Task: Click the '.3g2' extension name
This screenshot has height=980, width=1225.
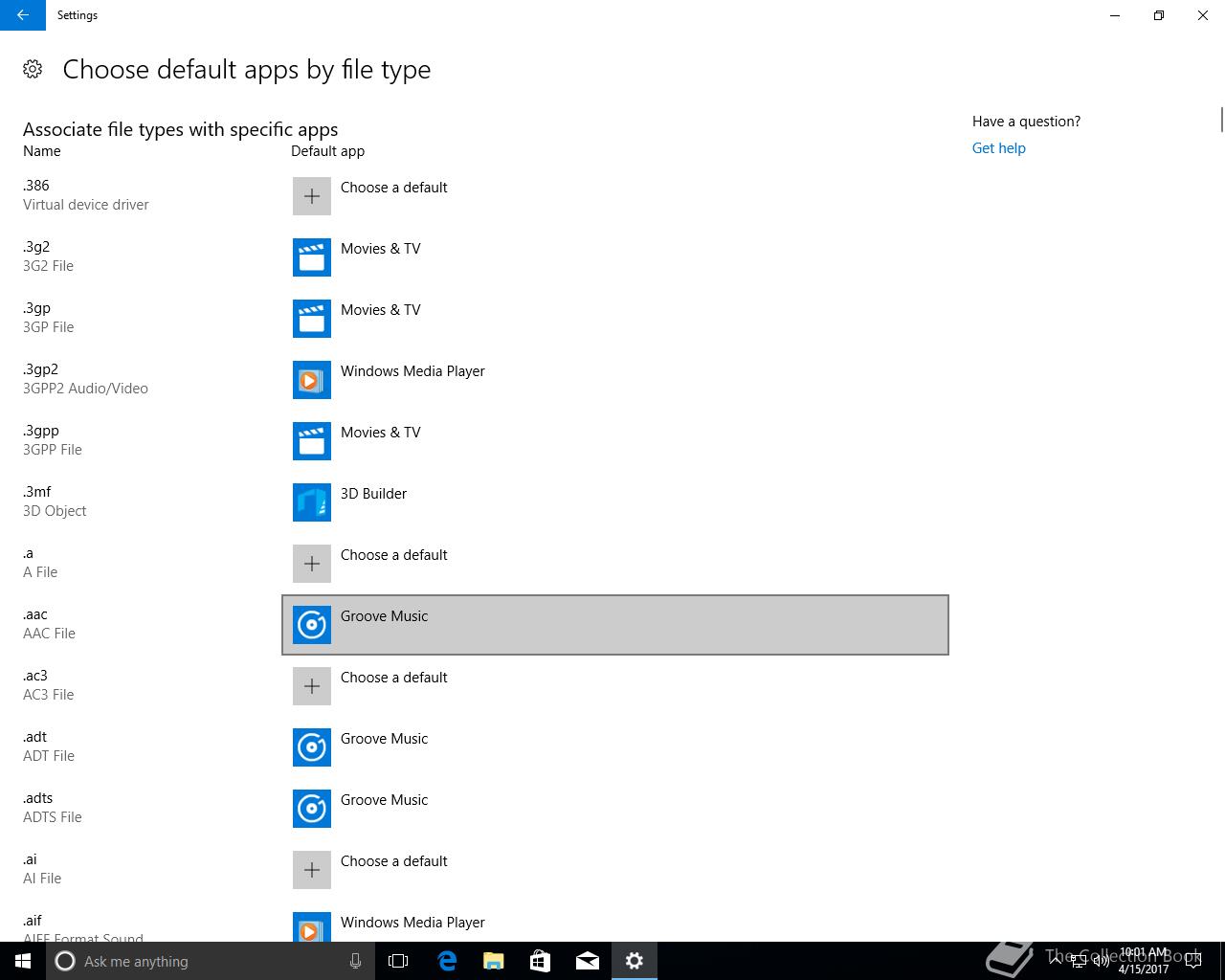Action: pyautogui.click(x=36, y=247)
